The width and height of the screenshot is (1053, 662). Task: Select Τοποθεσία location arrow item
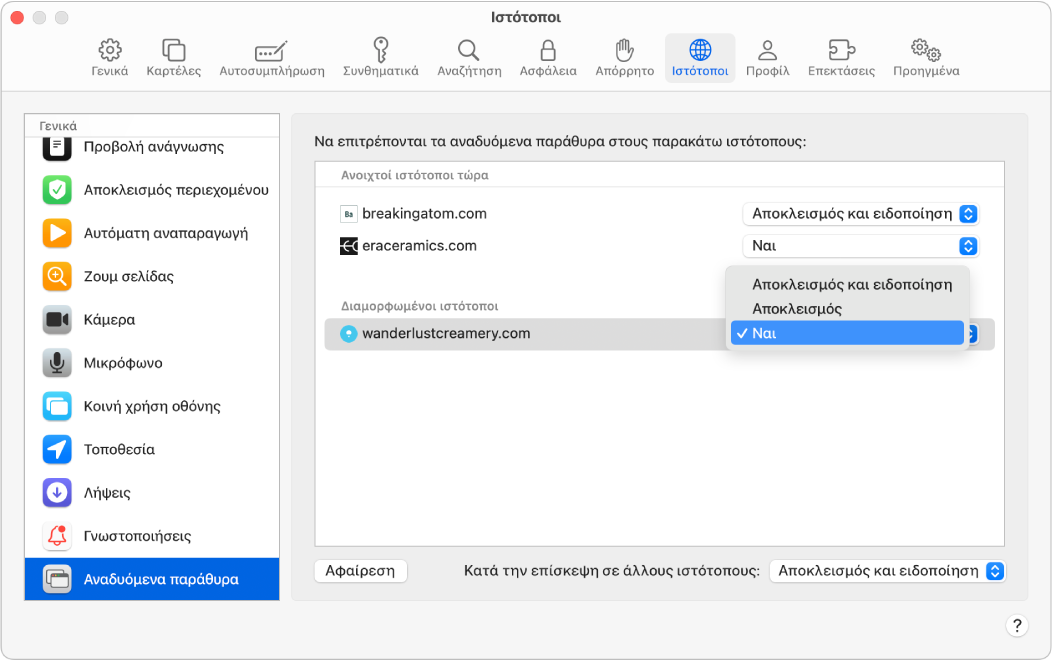coord(152,449)
